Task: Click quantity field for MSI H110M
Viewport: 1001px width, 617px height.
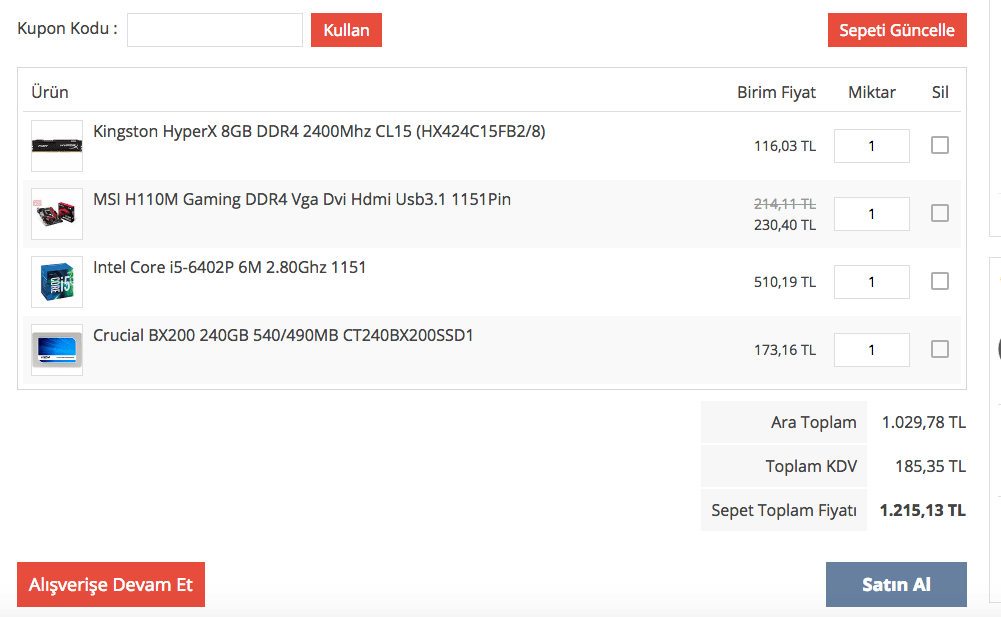Action: pos(871,214)
